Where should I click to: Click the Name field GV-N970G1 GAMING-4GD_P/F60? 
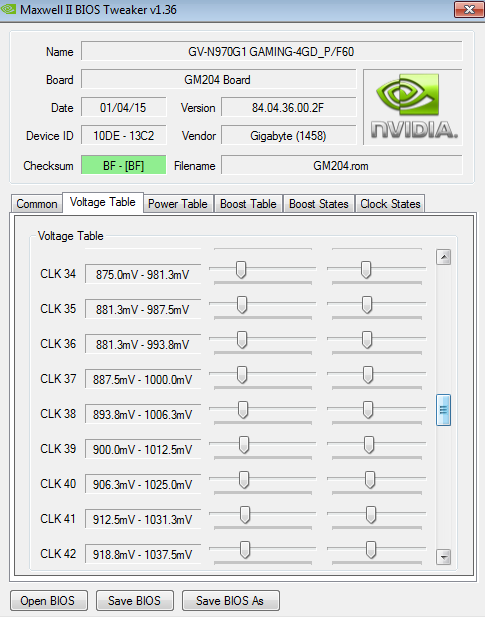tap(271, 52)
